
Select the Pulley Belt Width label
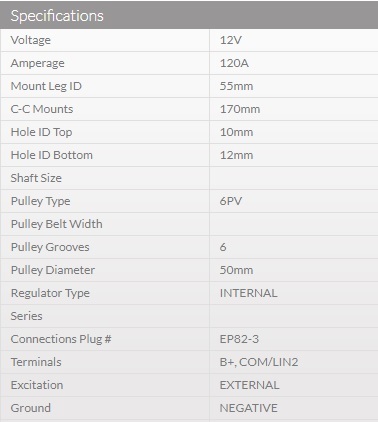point(57,224)
